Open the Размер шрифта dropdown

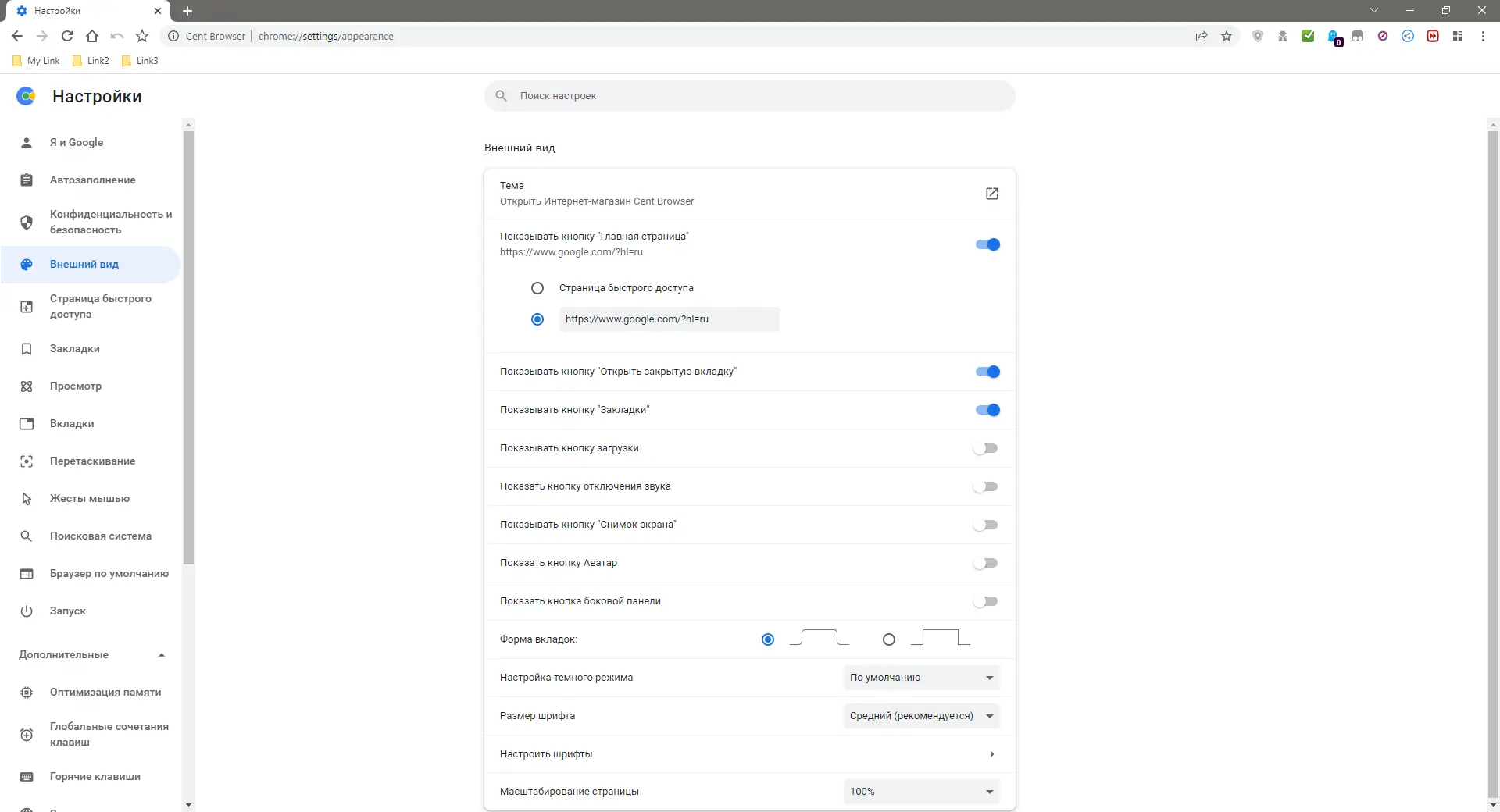point(921,716)
